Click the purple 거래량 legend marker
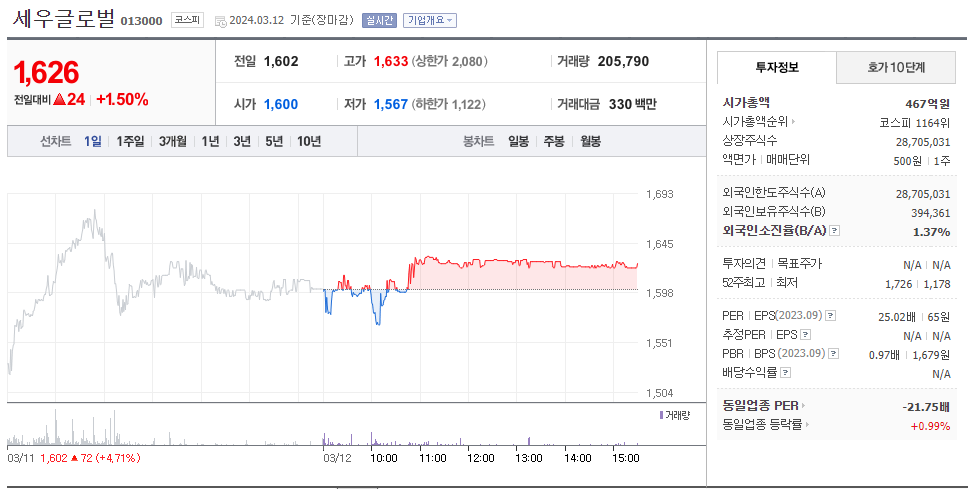This screenshot has width=973, height=489. [x=661, y=415]
